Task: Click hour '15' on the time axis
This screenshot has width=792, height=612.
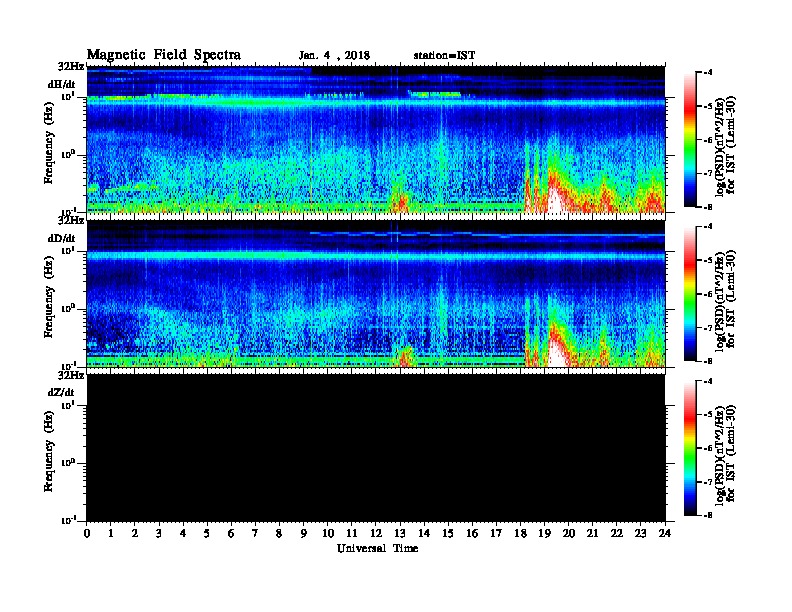Action: (448, 534)
